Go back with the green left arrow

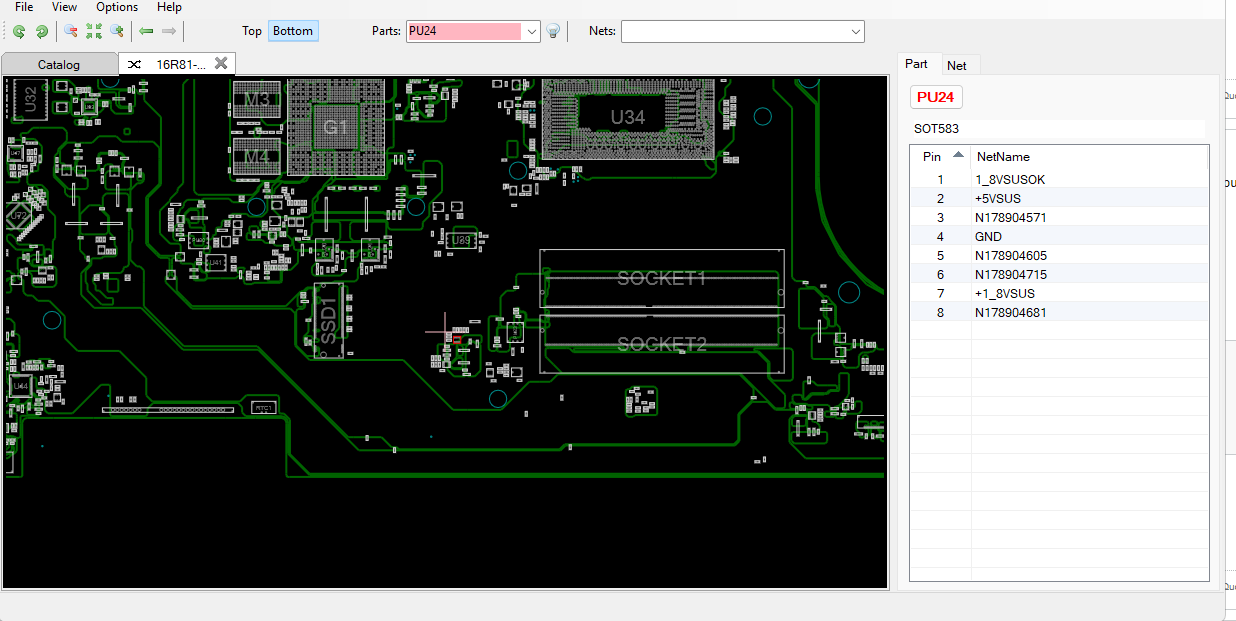[x=146, y=31]
